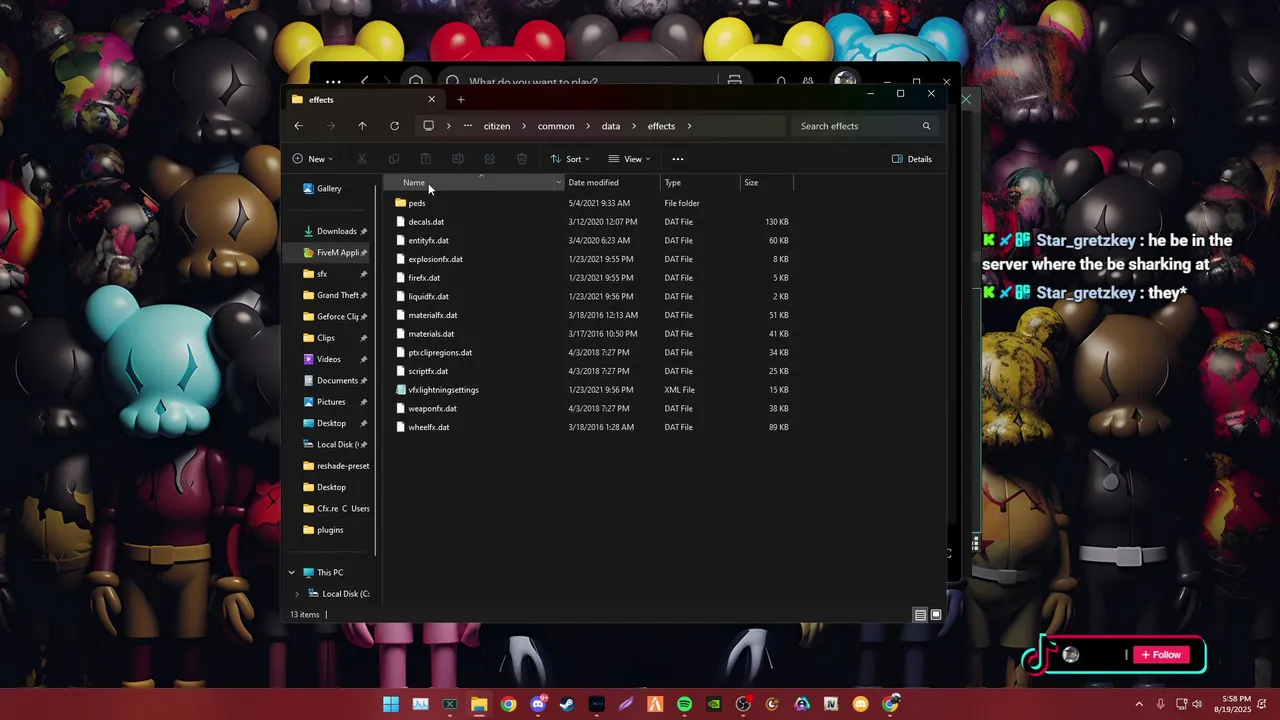Sort by Type column header
This screenshot has width=1280, height=720.
coord(700,183)
